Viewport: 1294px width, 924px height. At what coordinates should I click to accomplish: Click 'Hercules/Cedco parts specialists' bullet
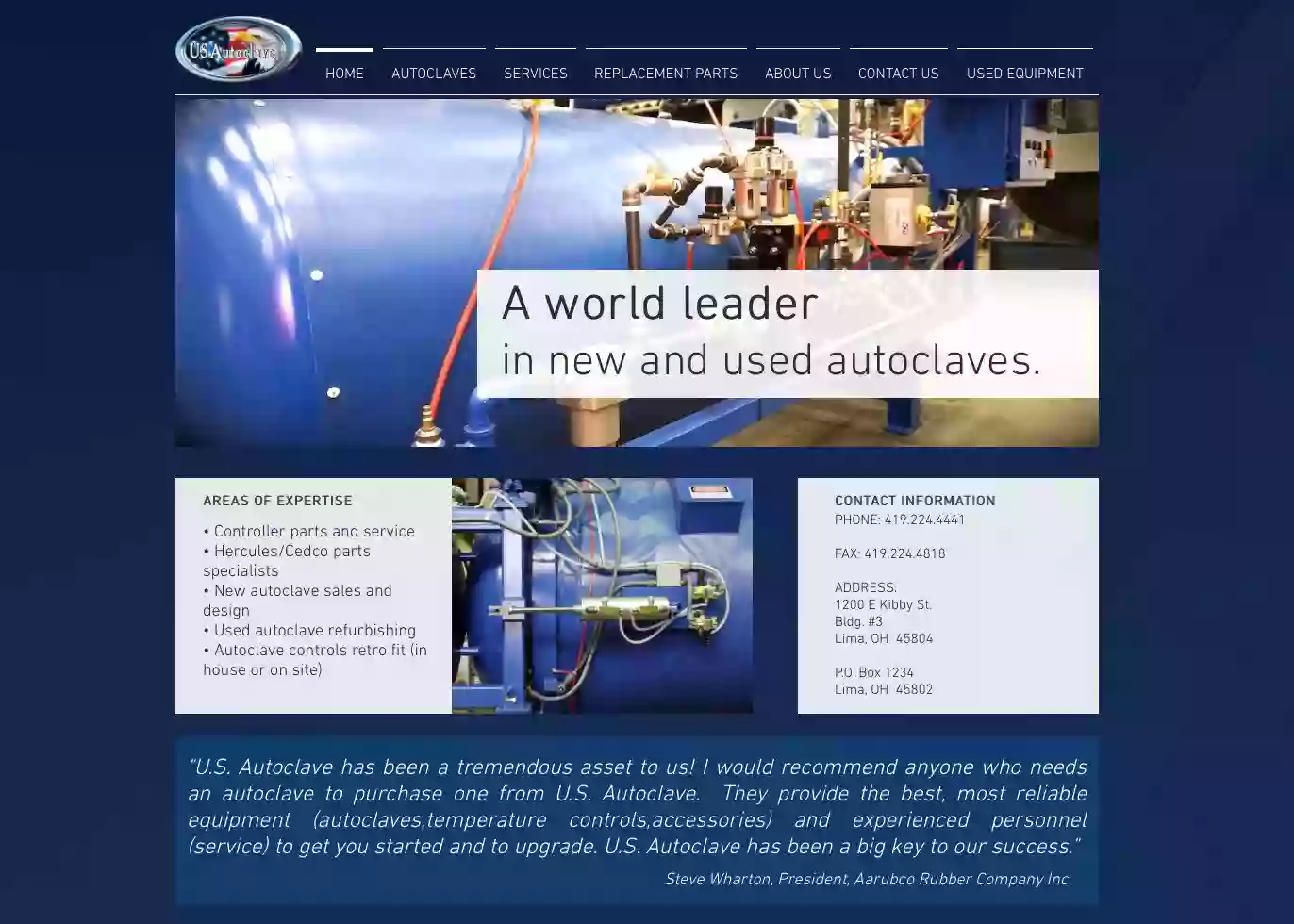click(x=287, y=561)
